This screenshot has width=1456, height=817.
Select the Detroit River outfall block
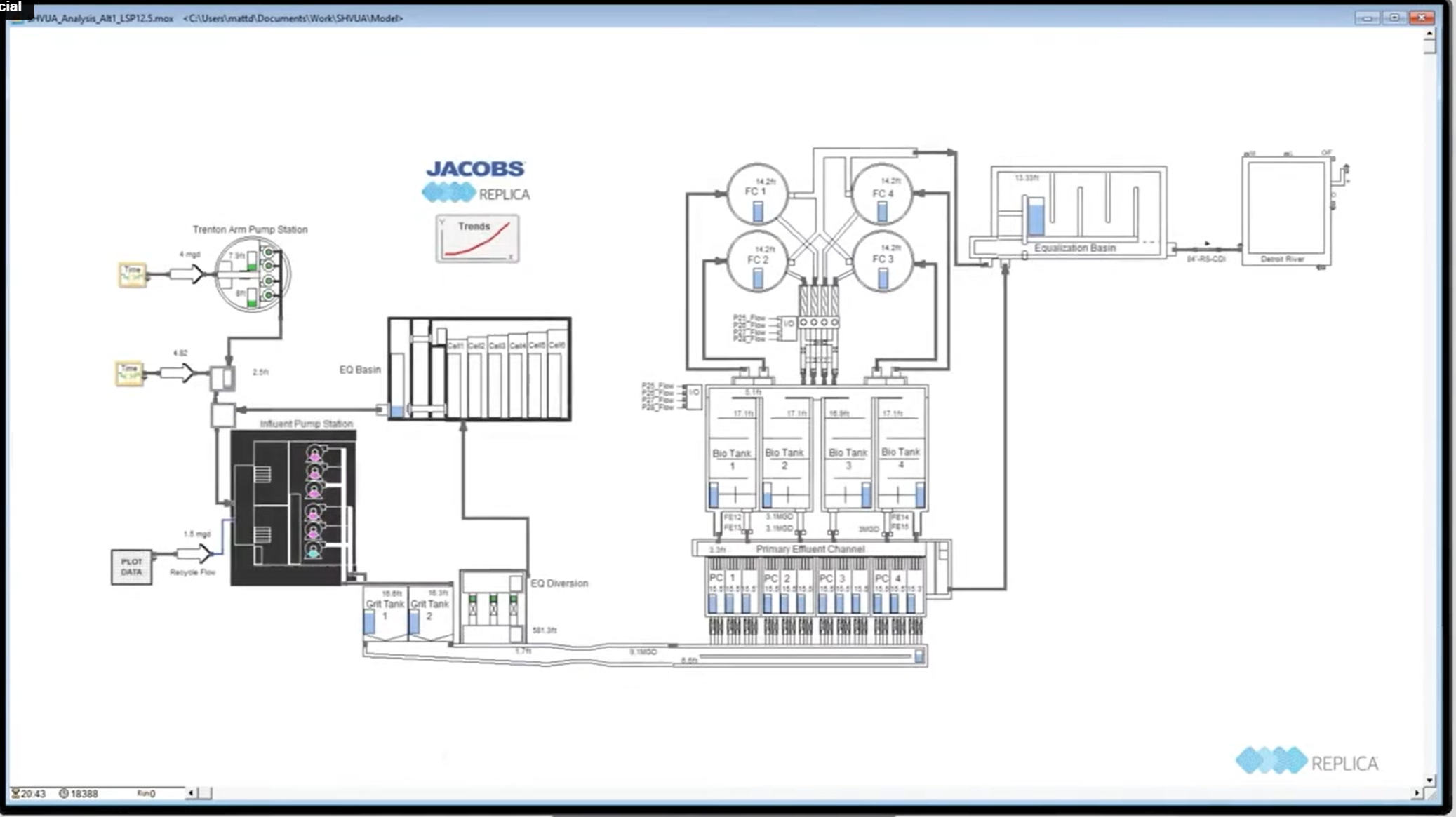(x=1286, y=211)
